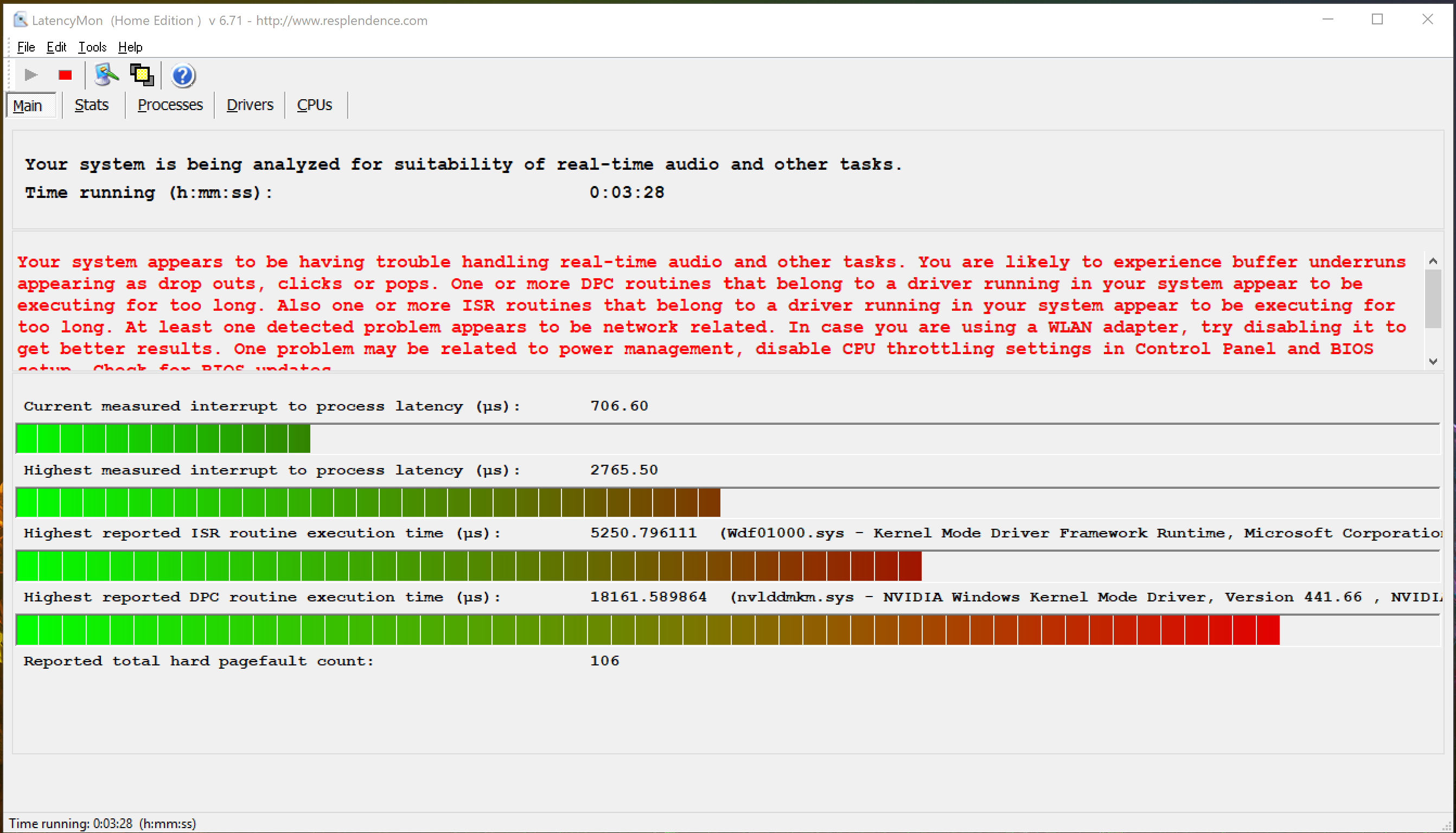This screenshot has height=833, width=1456.
Task: Click the Main tab
Action: (29, 104)
